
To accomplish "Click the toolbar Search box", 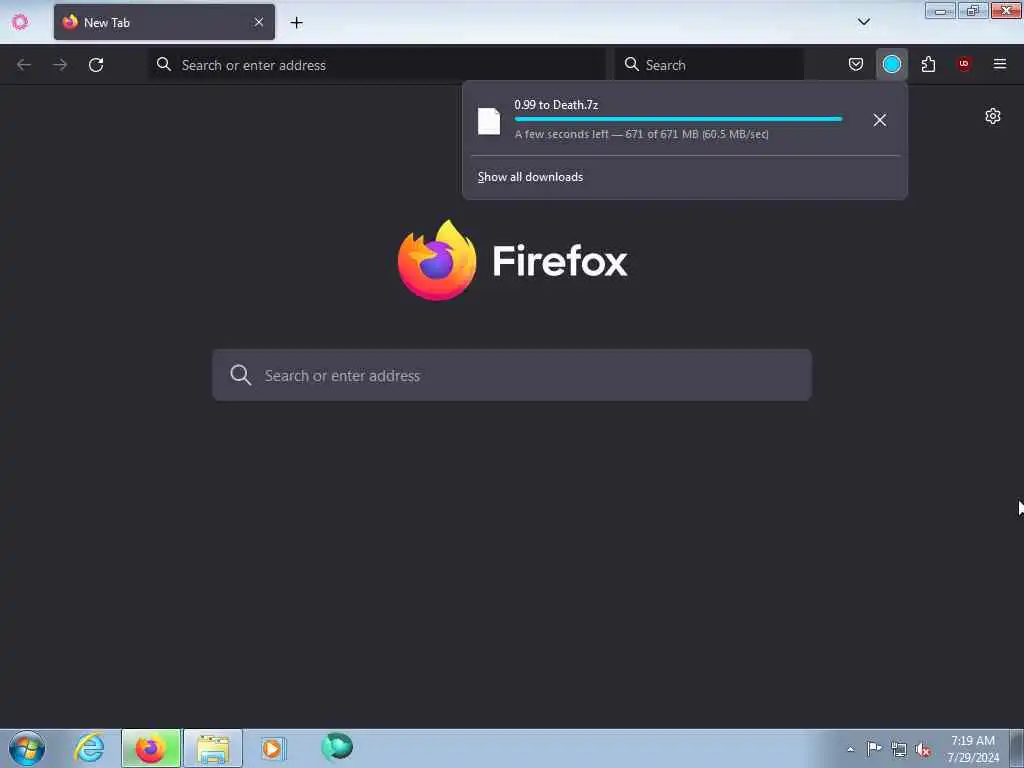I will pos(709,65).
